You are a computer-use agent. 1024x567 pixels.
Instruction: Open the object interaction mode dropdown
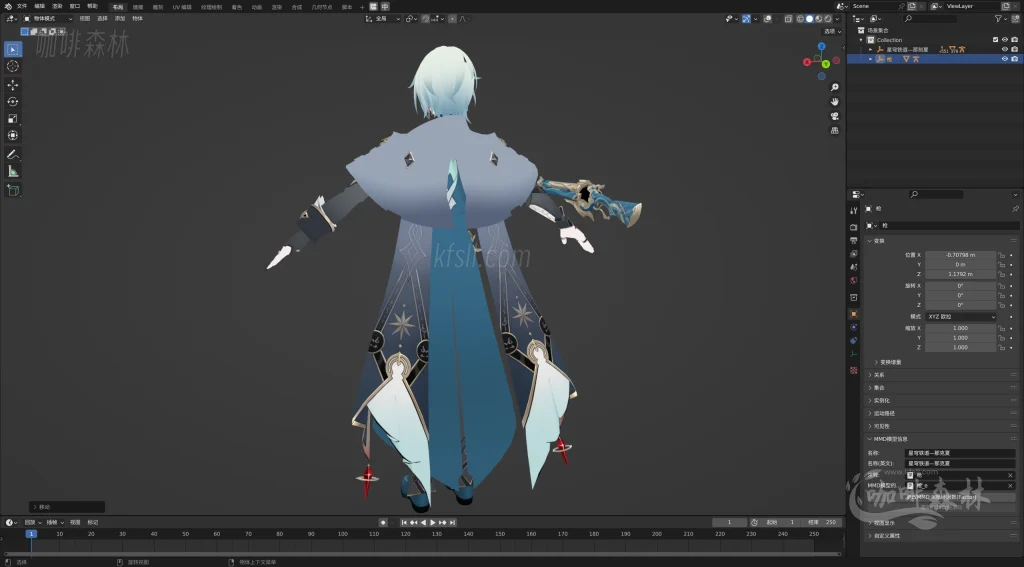coord(48,19)
